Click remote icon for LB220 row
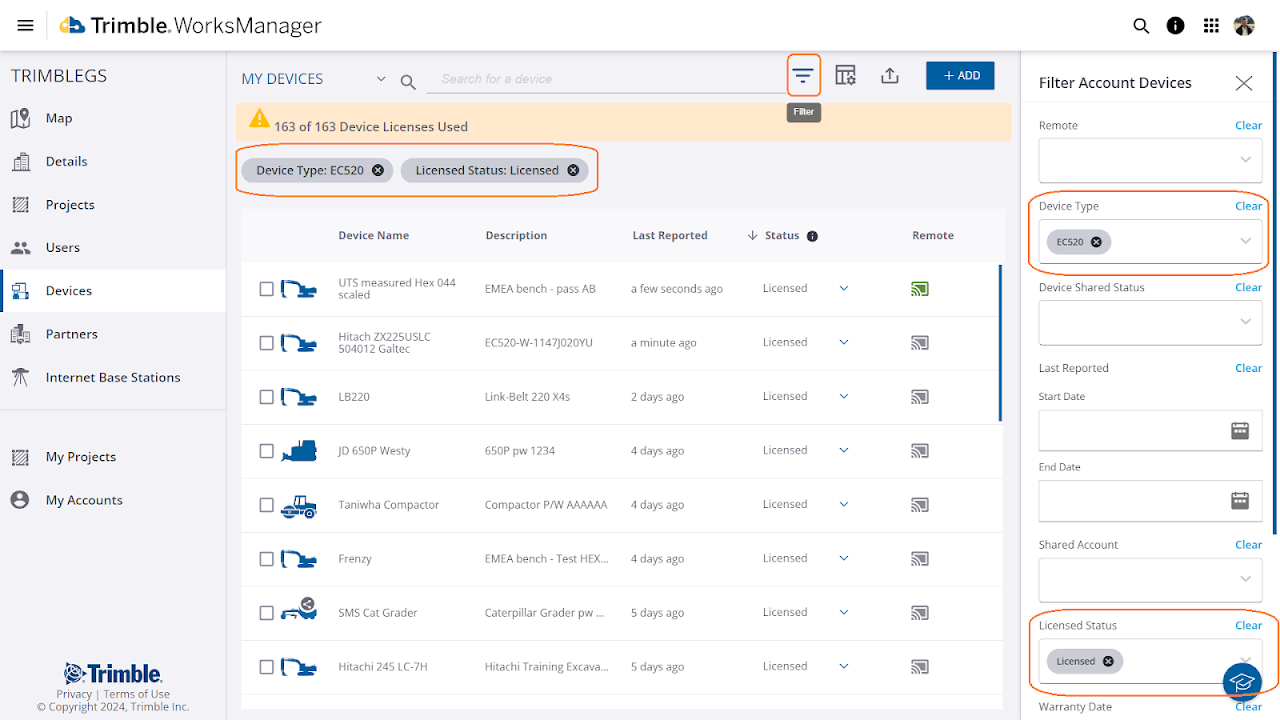Image resolution: width=1280 pixels, height=720 pixels. point(920,397)
